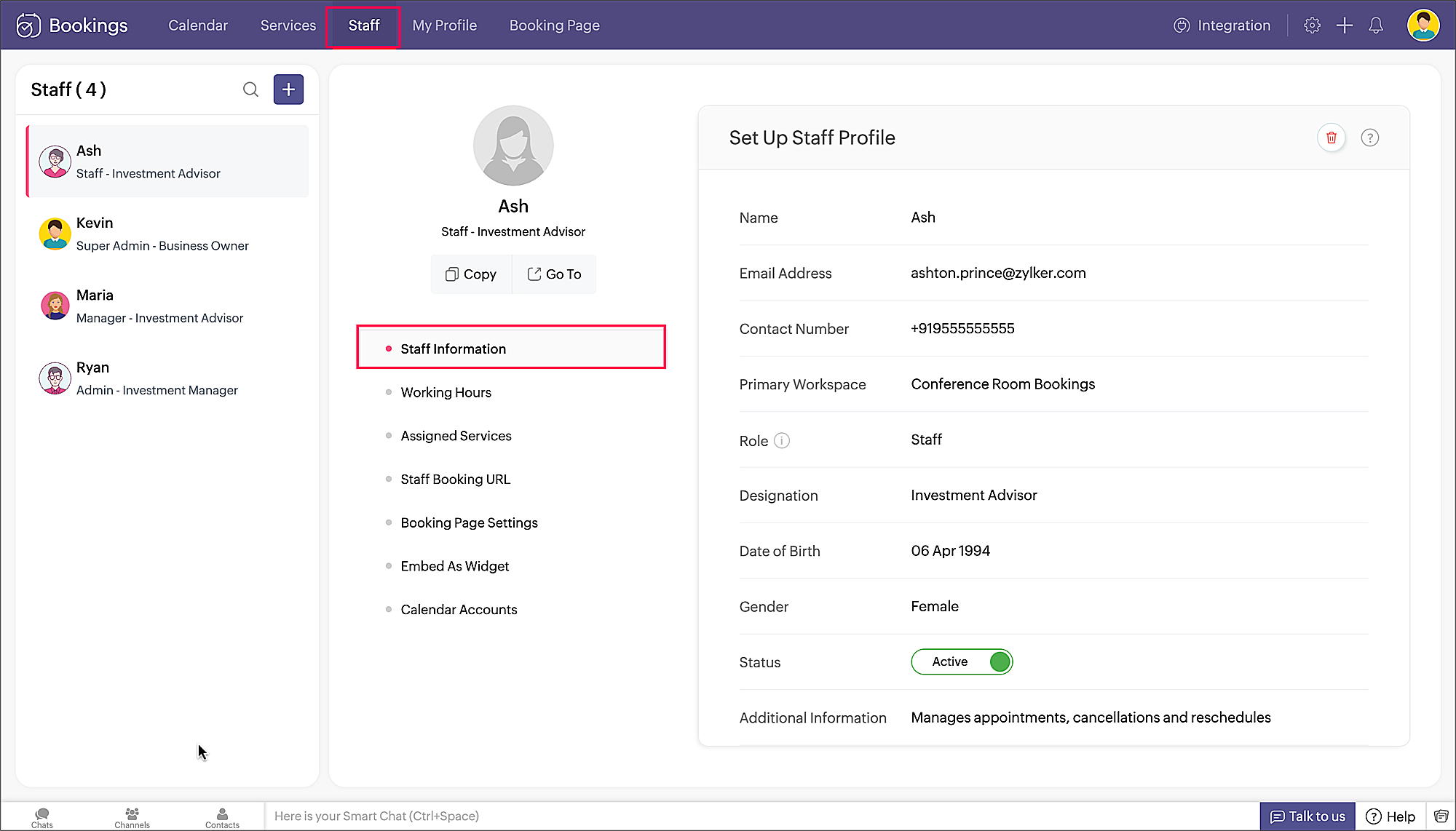Open Booking Page Settings section
This screenshot has height=831, width=1456.
469,522
